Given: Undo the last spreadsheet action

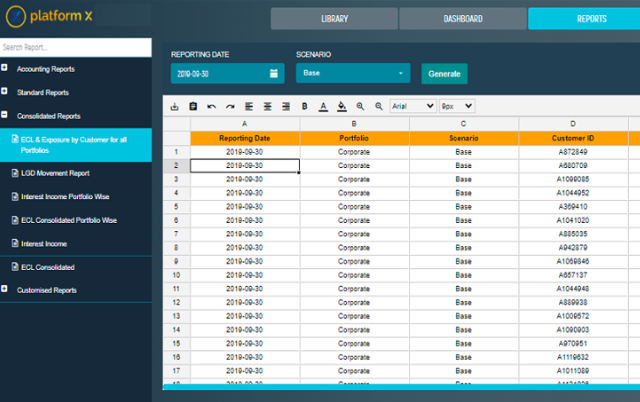Looking at the screenshot, I should tap(211, 106).
